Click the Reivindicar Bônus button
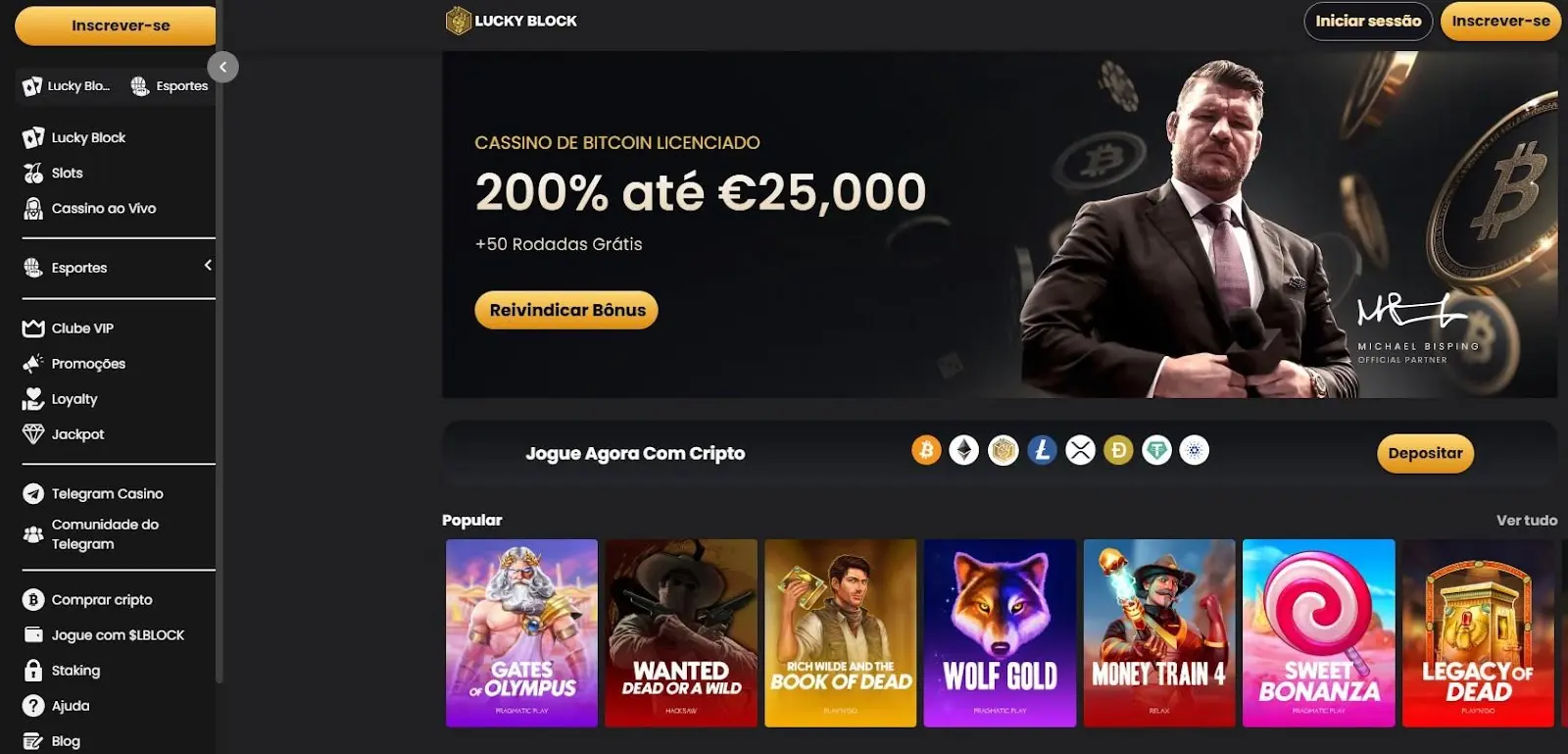 point(566,310)
